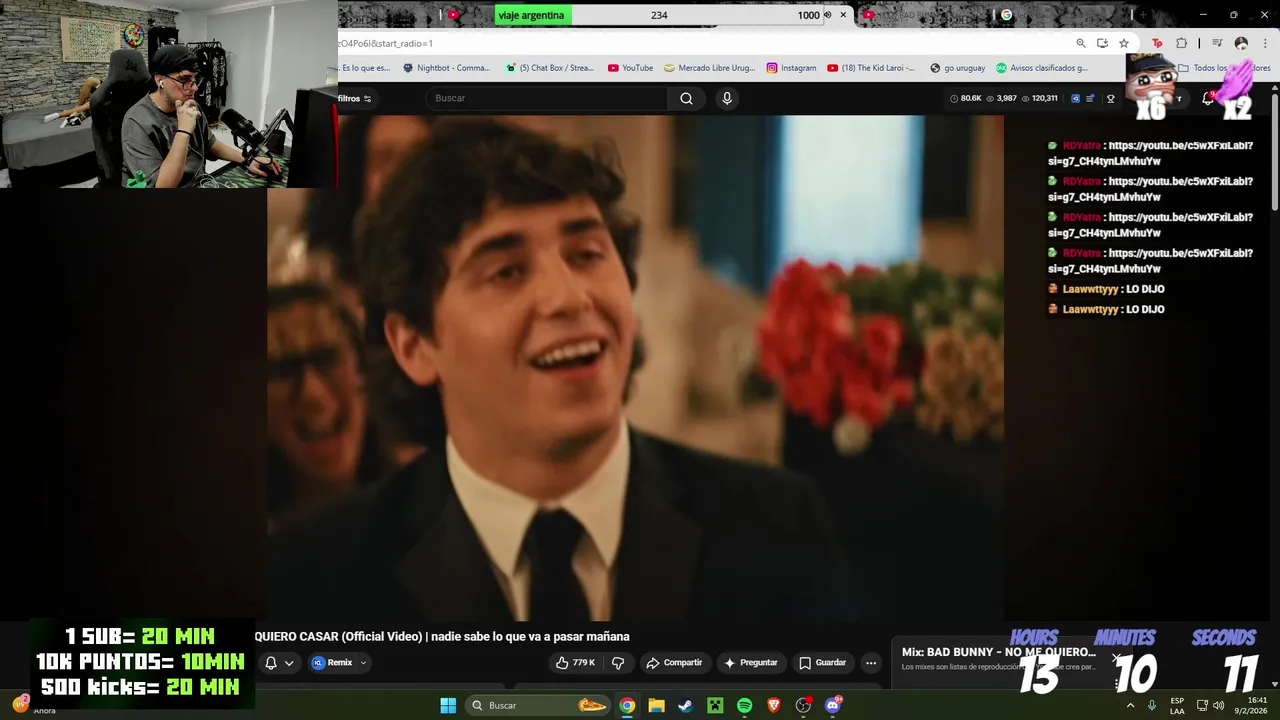Click the 120,311 views counter

pos(1040,98)
